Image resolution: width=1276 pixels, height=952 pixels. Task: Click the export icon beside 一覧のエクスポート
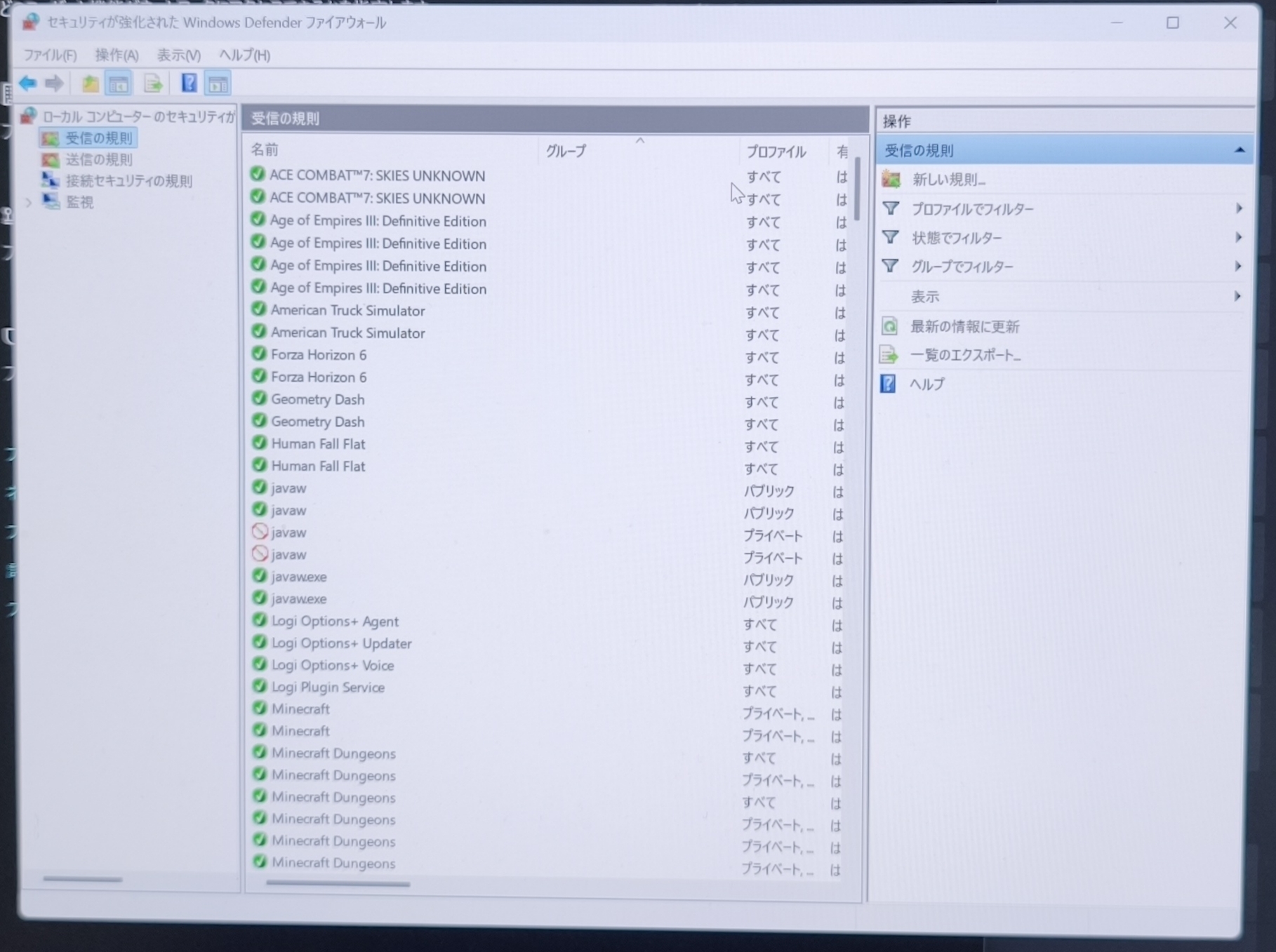[x=889, y=355]
